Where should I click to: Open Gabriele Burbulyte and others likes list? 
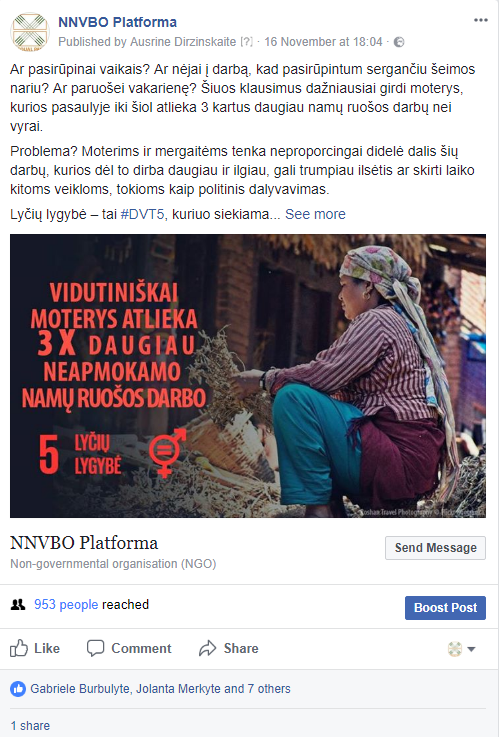click(160, 689)
